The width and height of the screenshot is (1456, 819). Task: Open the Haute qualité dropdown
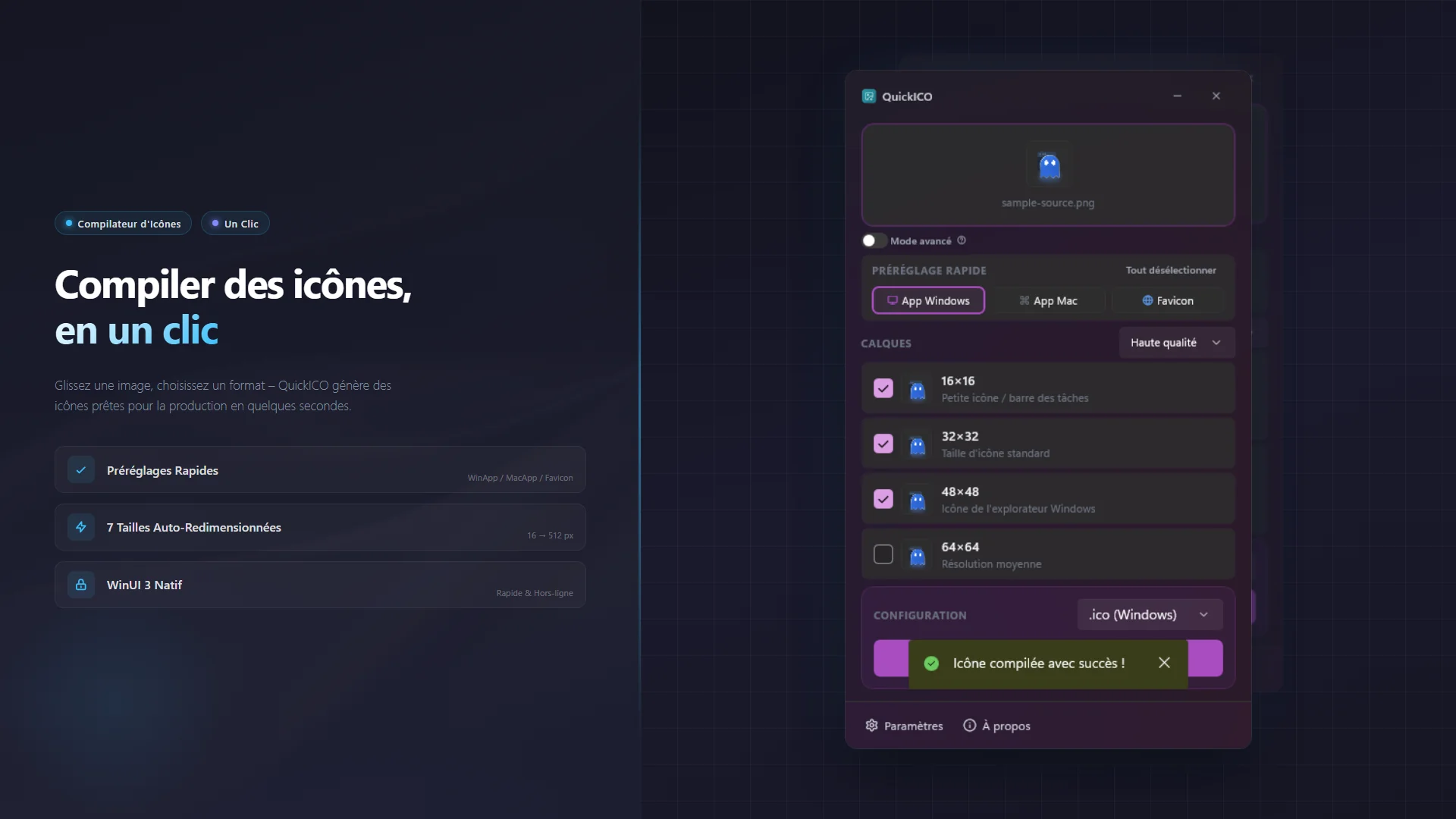click(1176, 343)
